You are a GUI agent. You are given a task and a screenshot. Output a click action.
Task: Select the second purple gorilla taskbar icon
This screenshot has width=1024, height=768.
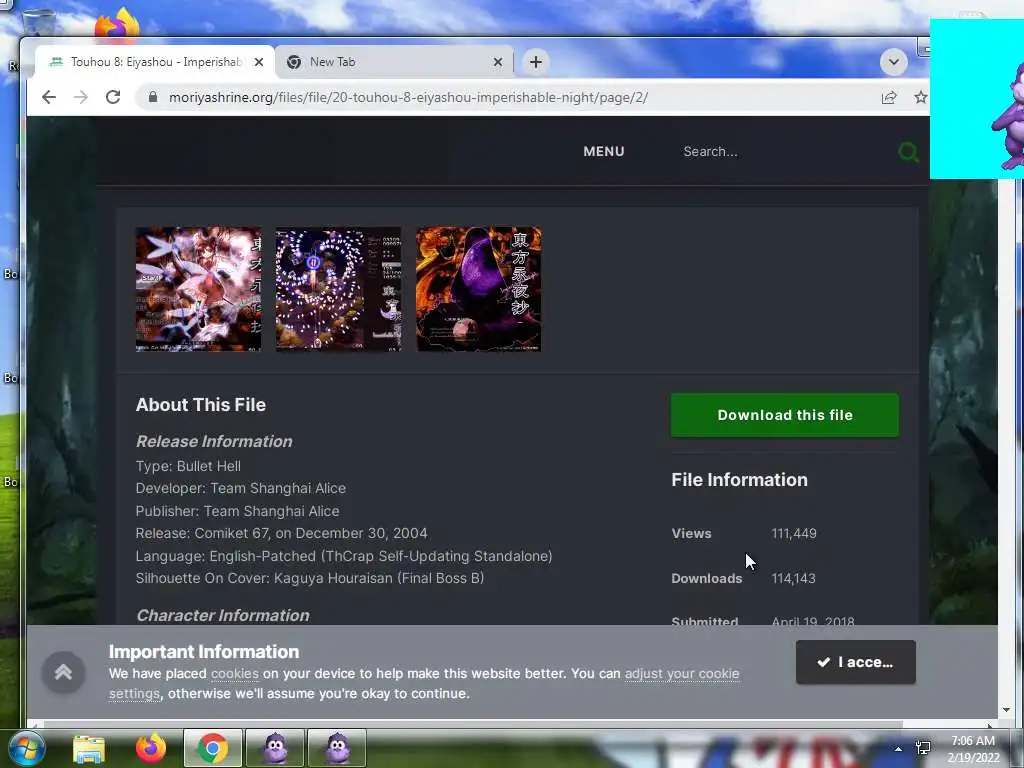click(x=337, y=748)
